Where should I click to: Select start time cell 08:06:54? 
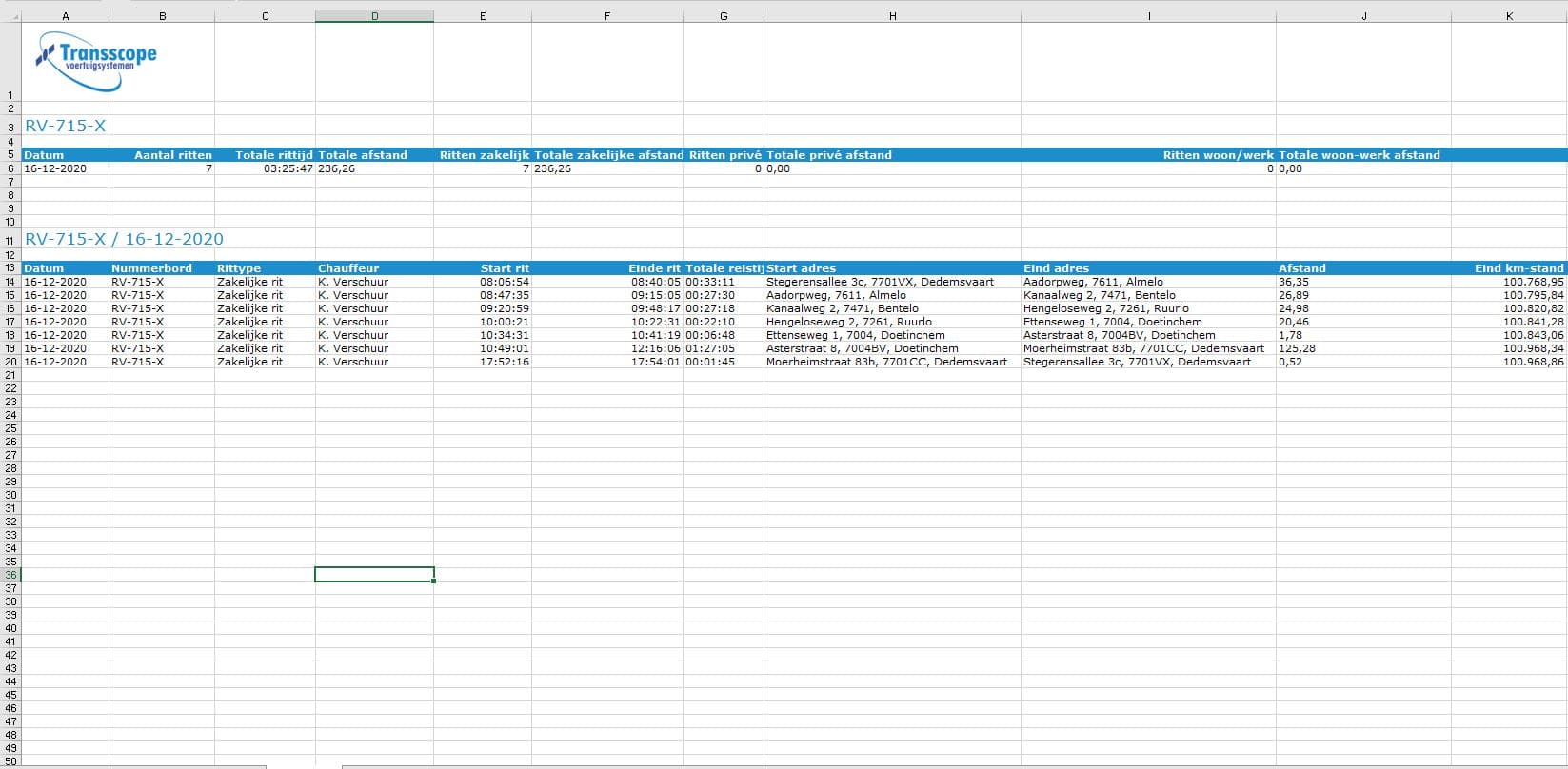pyautogui.click(x=505, y=282)
